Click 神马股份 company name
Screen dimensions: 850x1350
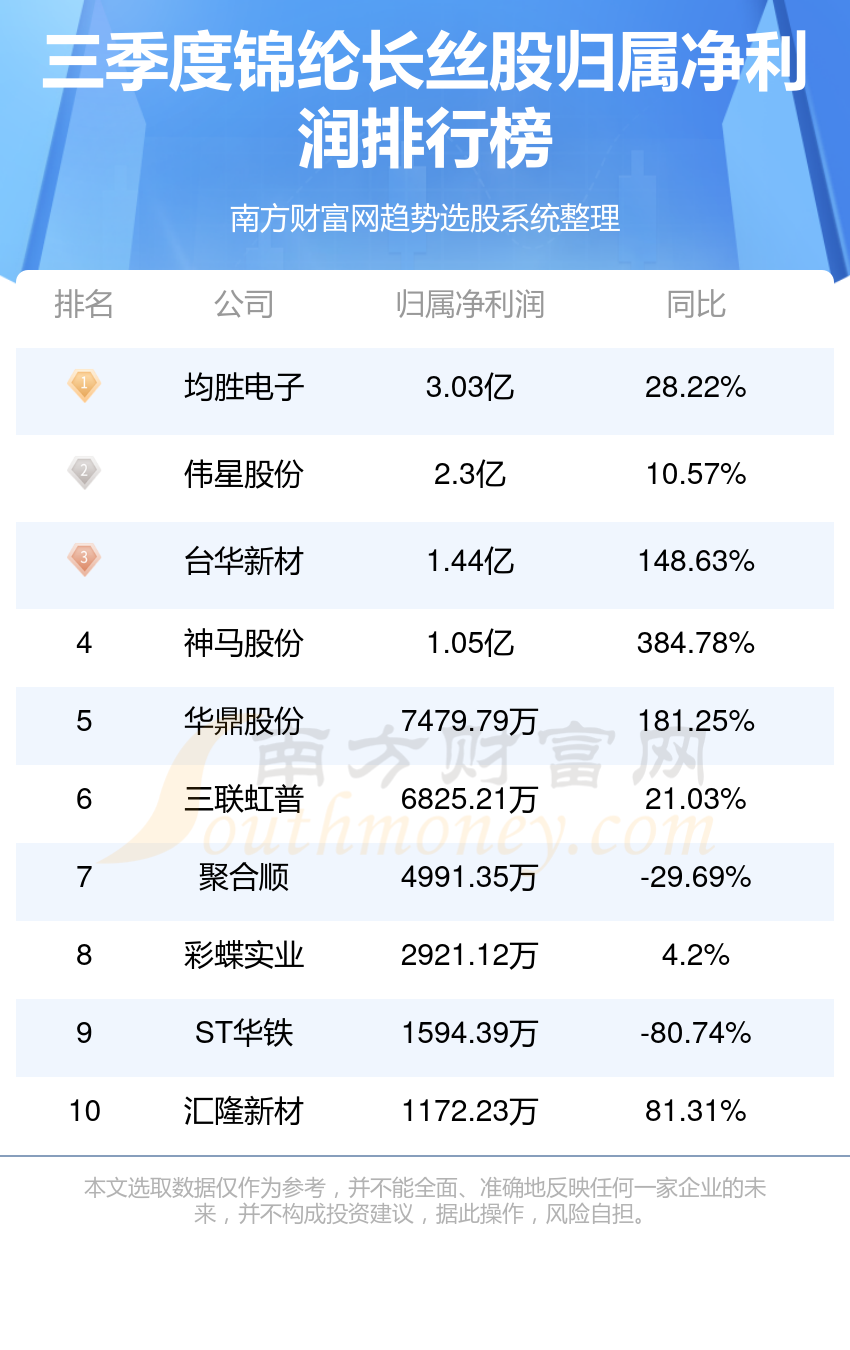244,643
